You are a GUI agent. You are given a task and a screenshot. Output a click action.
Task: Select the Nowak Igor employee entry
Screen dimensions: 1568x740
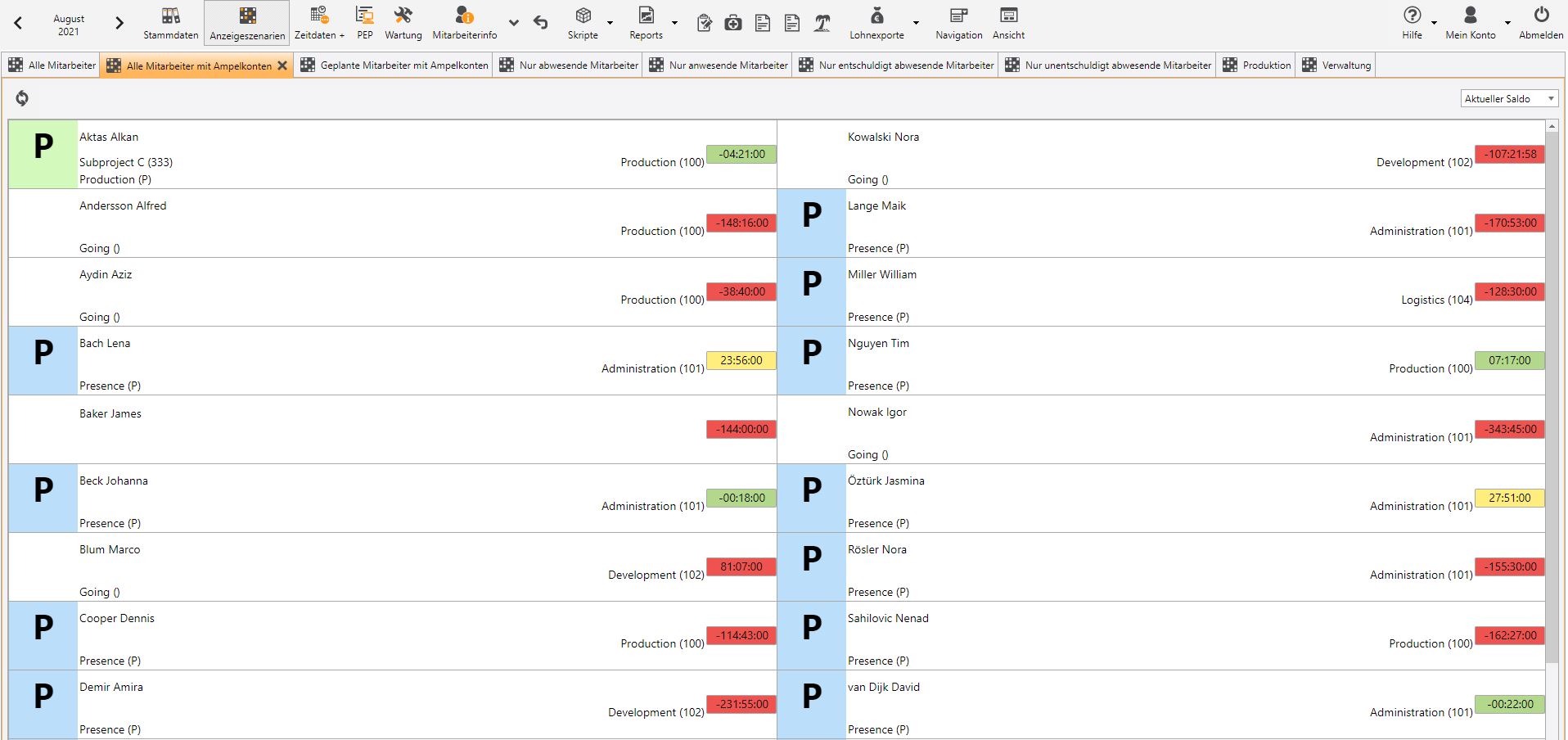(x=877, y=413)
